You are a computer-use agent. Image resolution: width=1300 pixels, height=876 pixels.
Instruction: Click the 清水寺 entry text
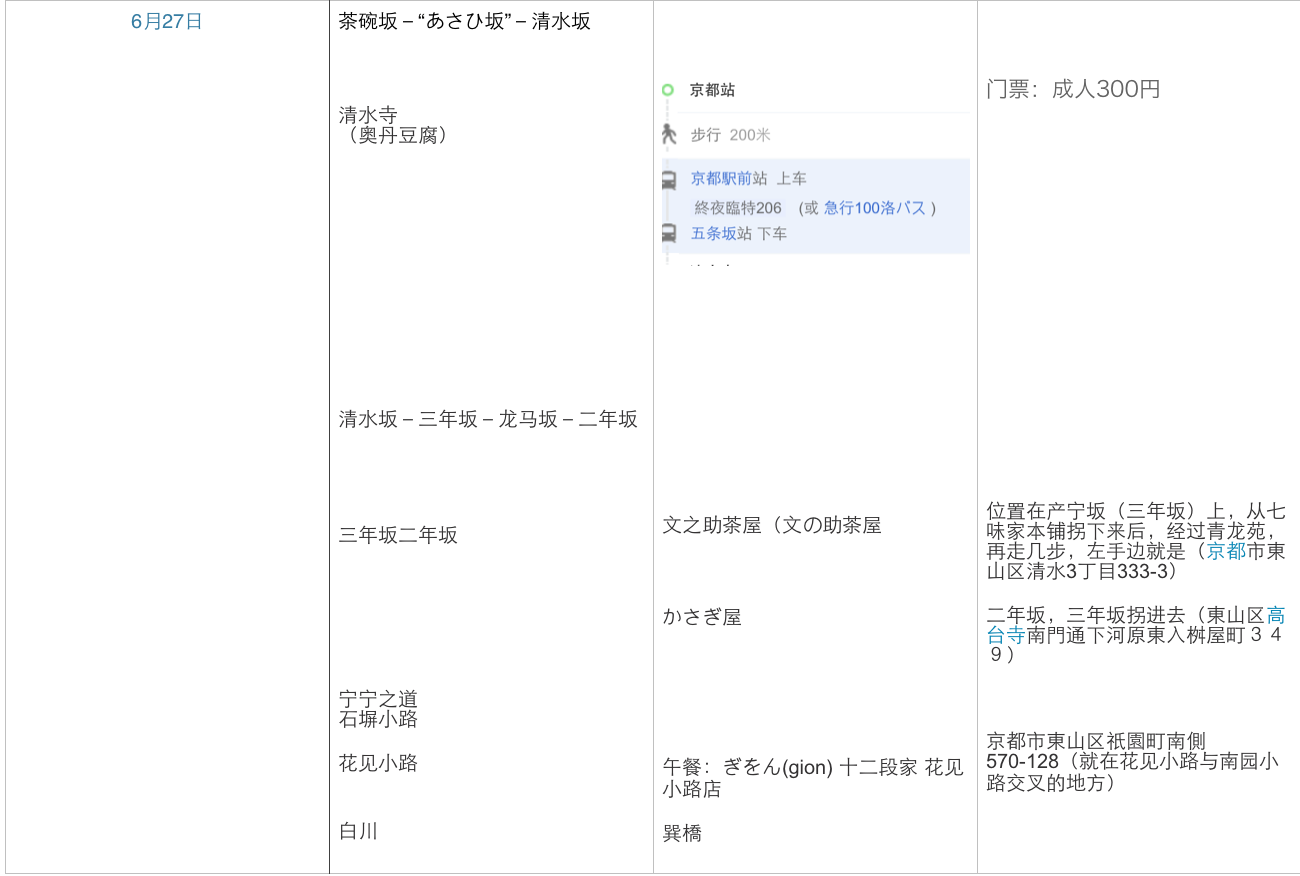pos(368,115)
